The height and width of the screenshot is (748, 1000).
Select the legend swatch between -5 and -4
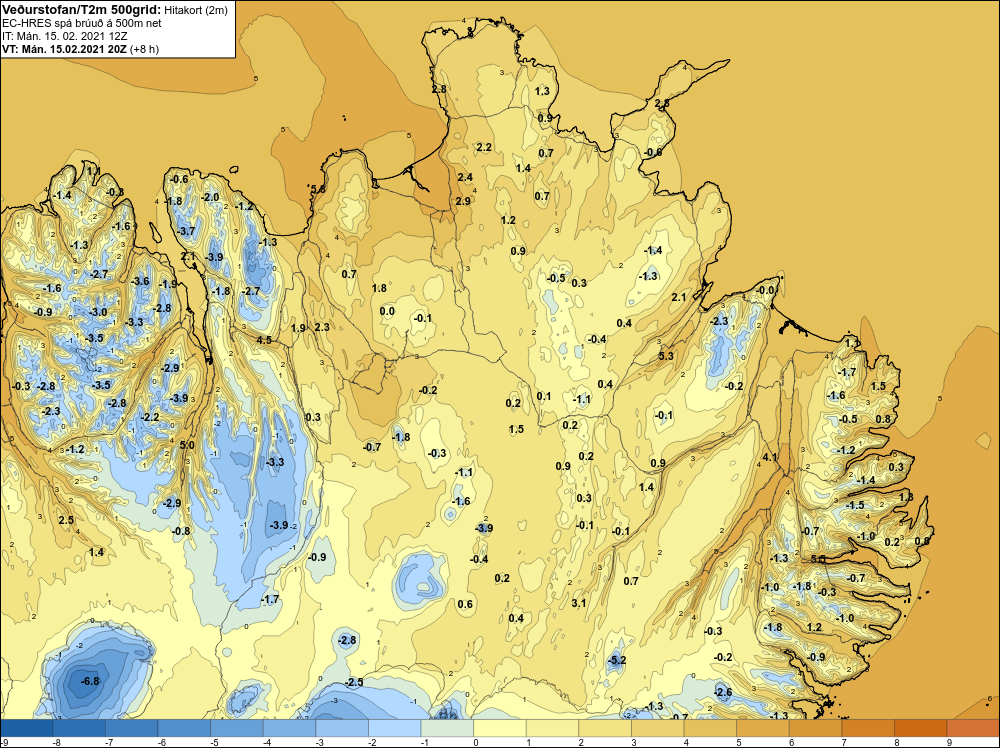coord(237,728)
